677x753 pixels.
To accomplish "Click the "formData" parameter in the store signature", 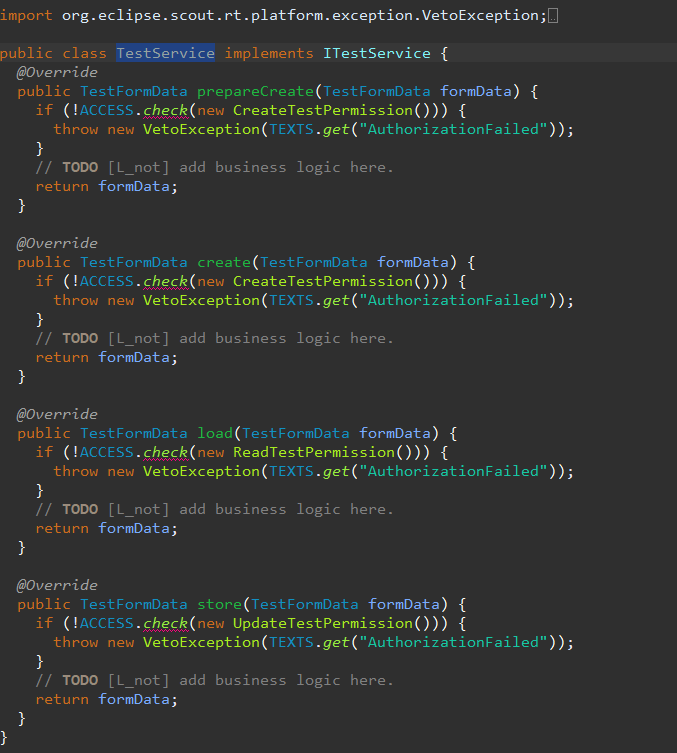I will [x=404, y=604].
